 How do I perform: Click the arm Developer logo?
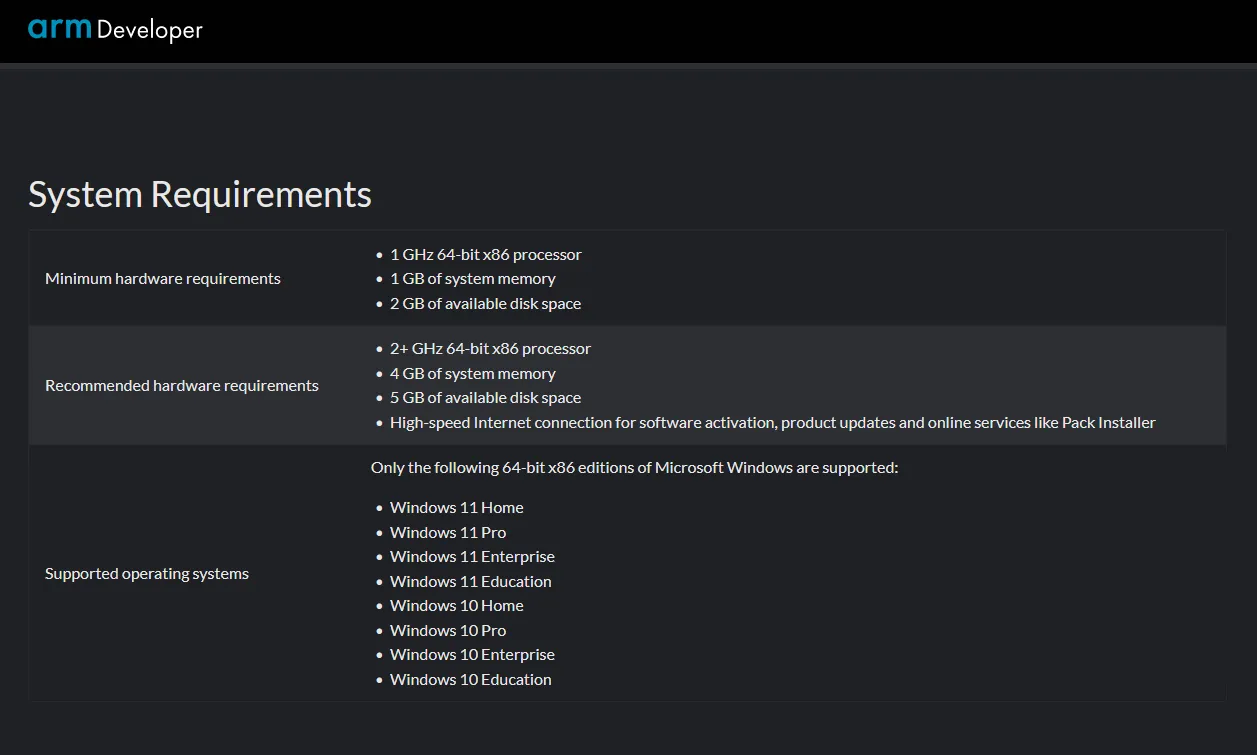[115, 30]
